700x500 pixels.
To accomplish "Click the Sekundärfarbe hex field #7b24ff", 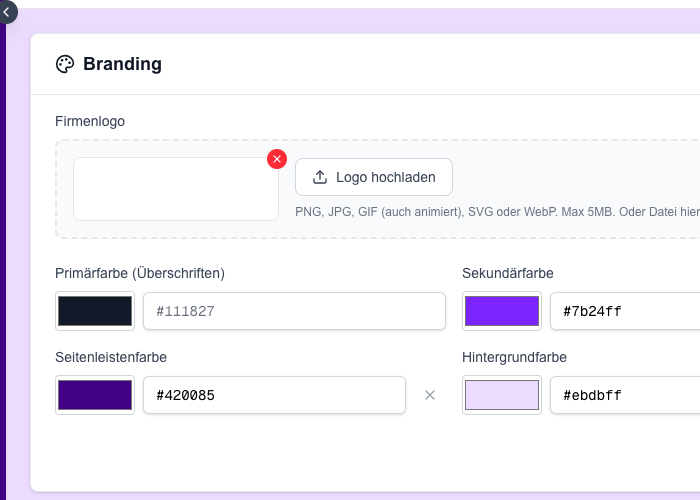I will click(625, 311).
